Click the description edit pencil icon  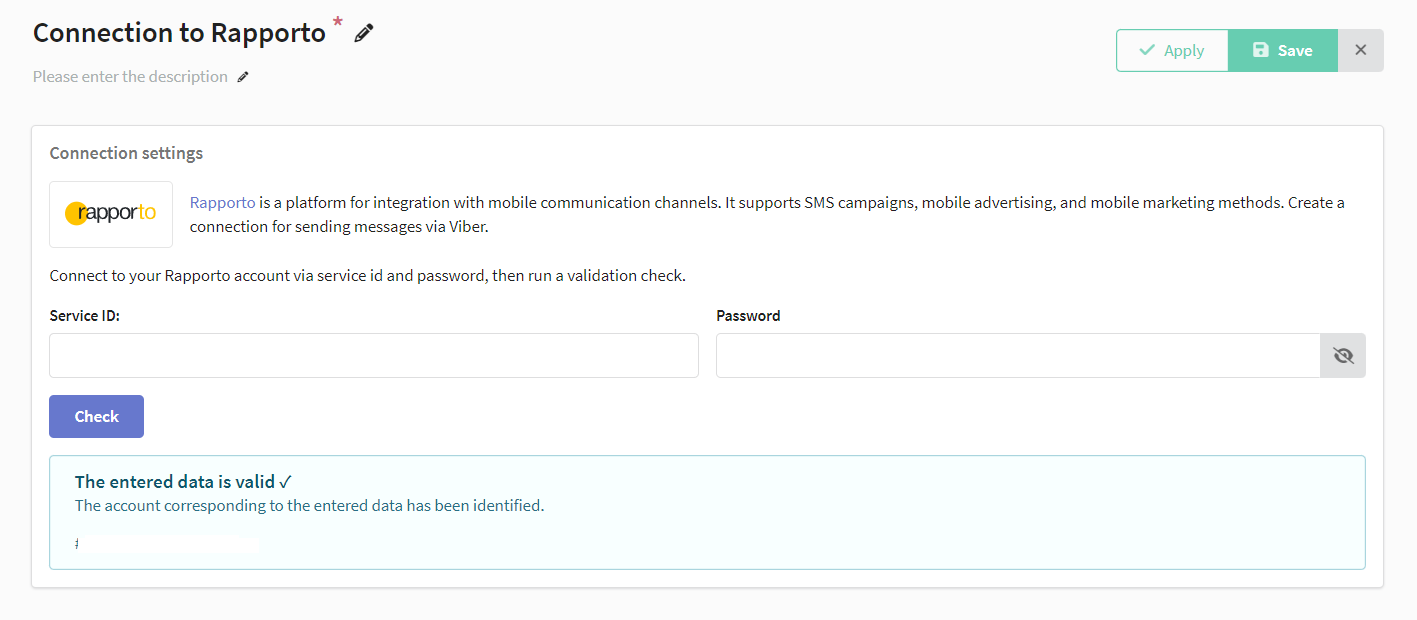243,77
